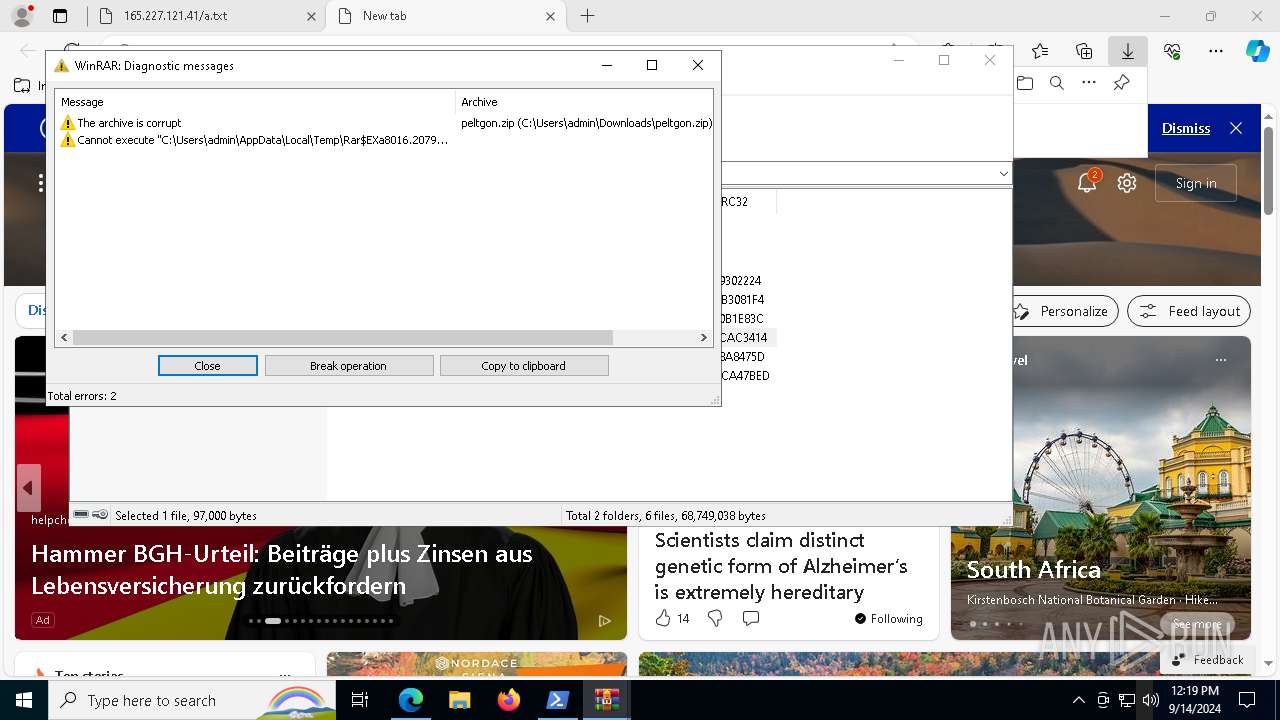
Task: Open Microsoft Edge from taskbar
Action: tap(411, 700)
